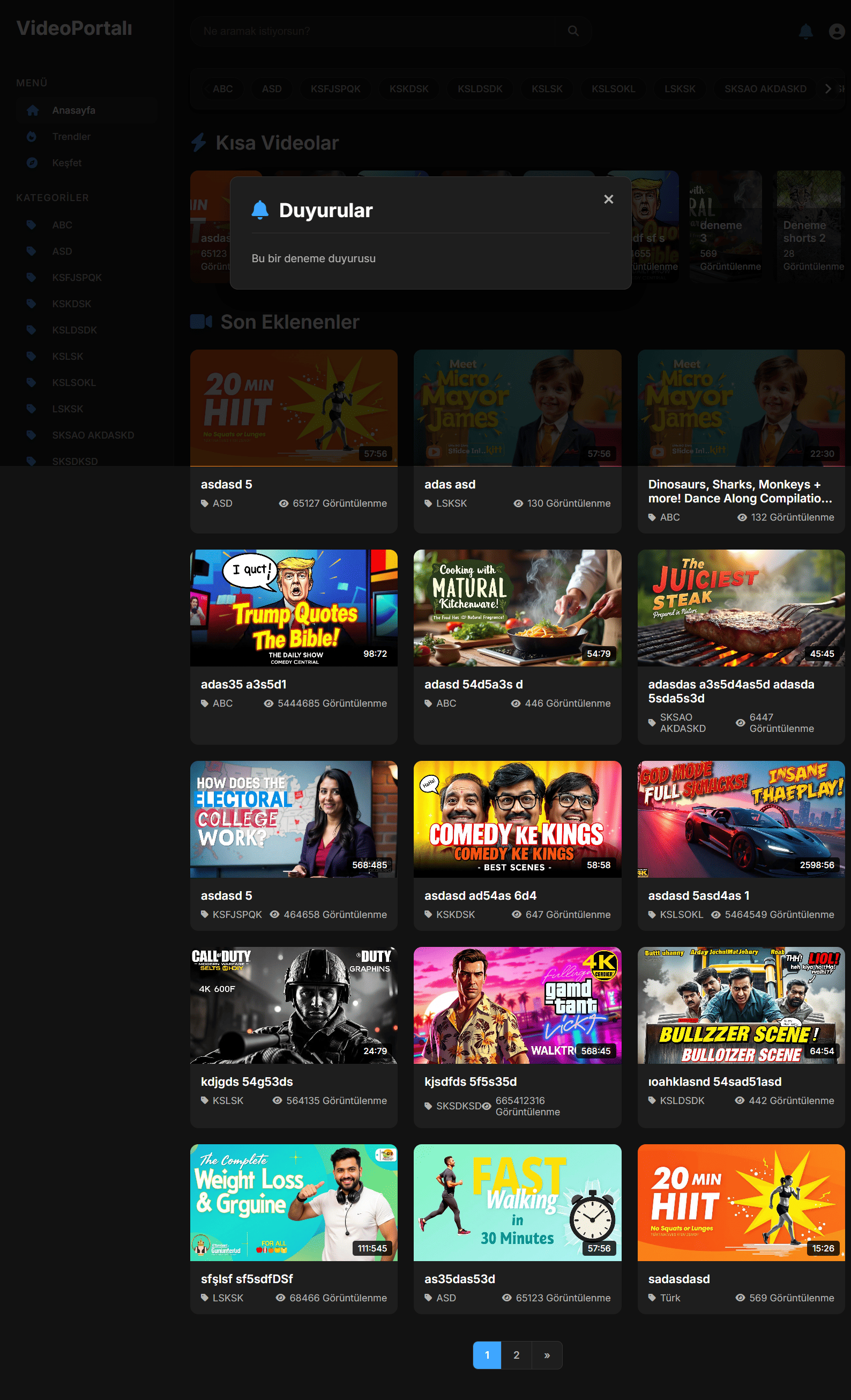The height and width of the screenshot is (1400, 851).
Task: Select KSKDSK category in sidebar
Action: point(87,303)
